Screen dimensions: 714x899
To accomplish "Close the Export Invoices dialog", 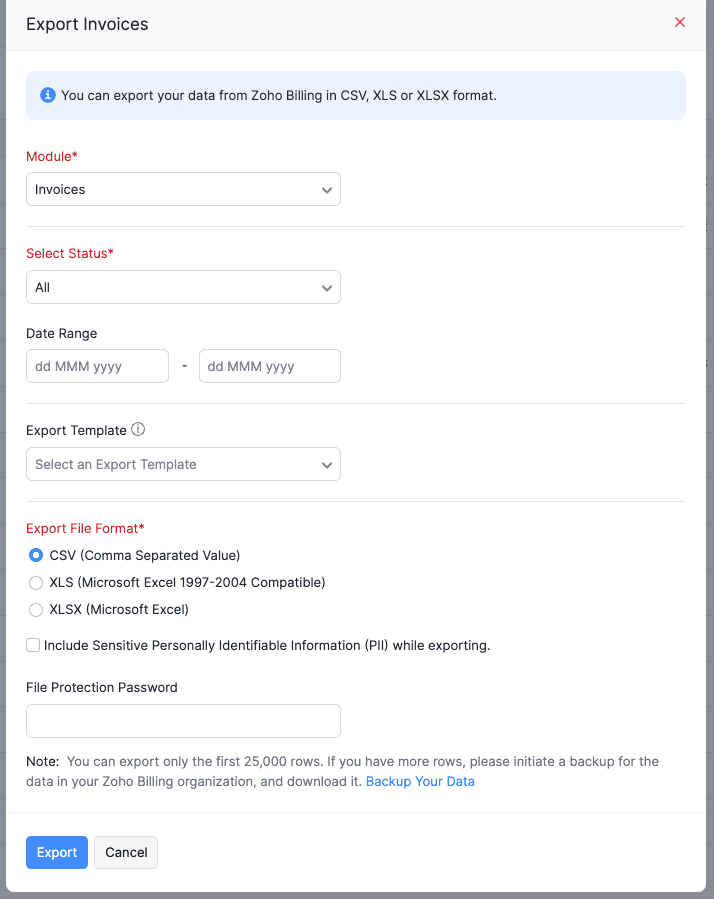I will (x=679, y=22).
